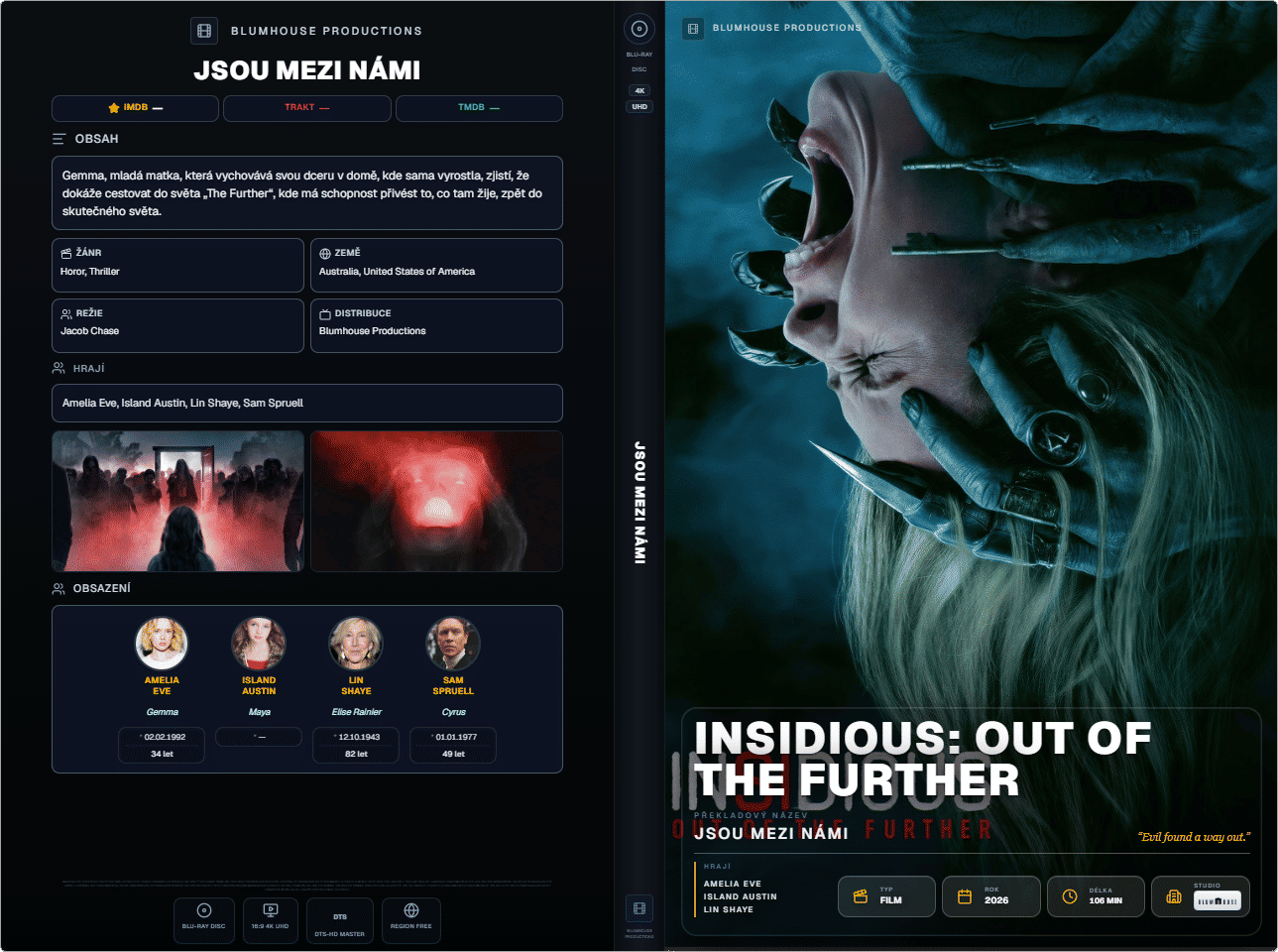Select the Blu-ray Disc badge at bottom
The width and height of the screenshot is (1278, 952).
coord(204,921)
